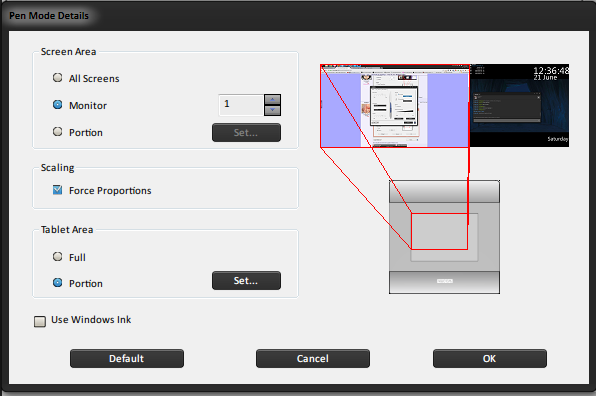Viewport: 596px width, 396px height.
Task: Decrease the monitor number with down arrow
Action: tap(273, 110)
